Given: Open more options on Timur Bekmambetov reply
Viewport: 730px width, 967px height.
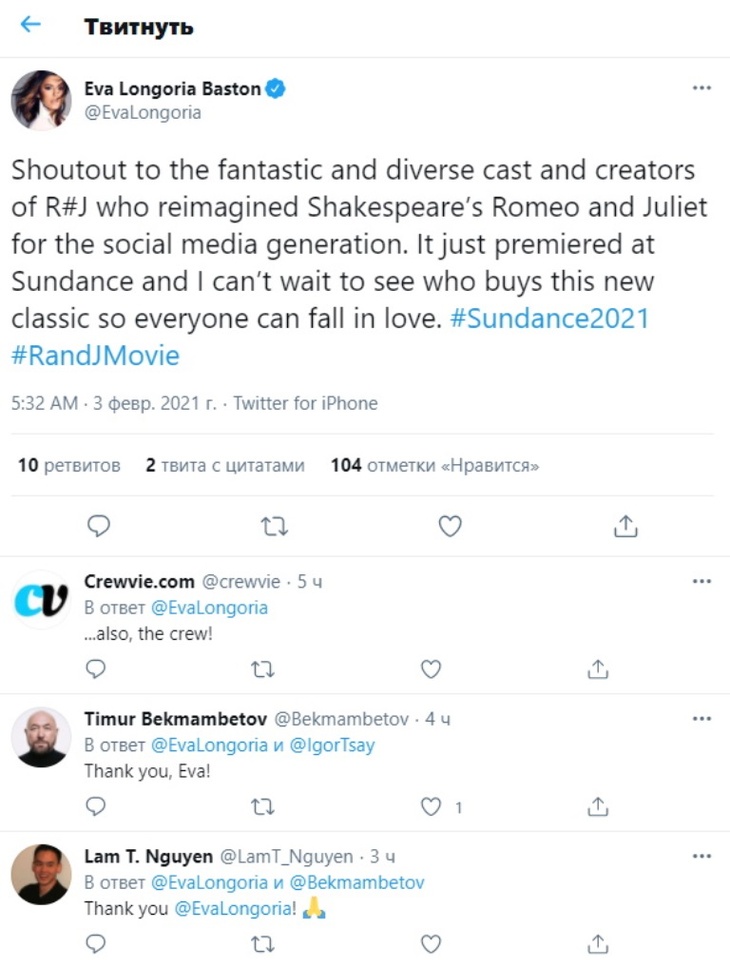Looking at the screenshot, I should tap(702, 719).
